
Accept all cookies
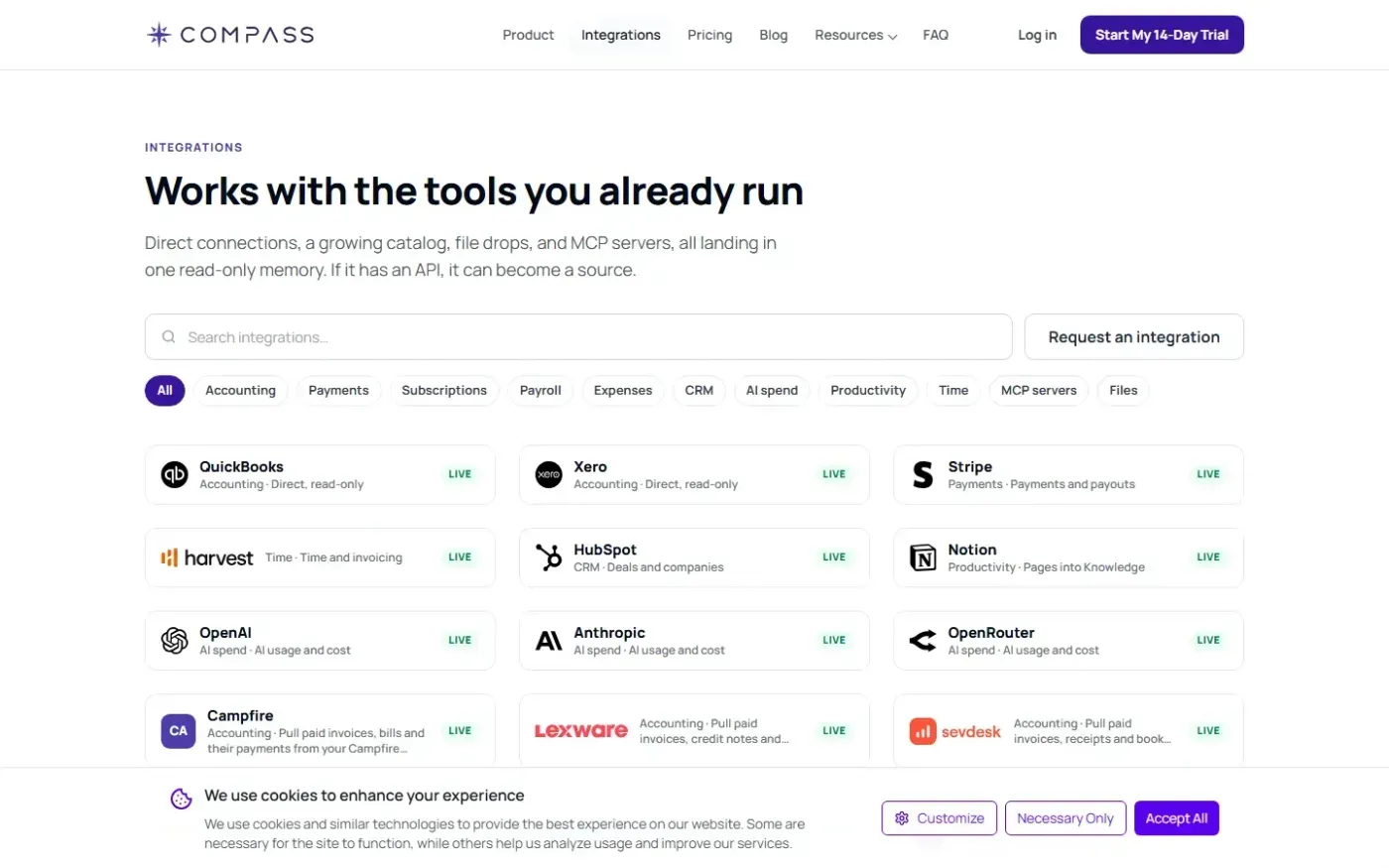tap(1177, 818)
